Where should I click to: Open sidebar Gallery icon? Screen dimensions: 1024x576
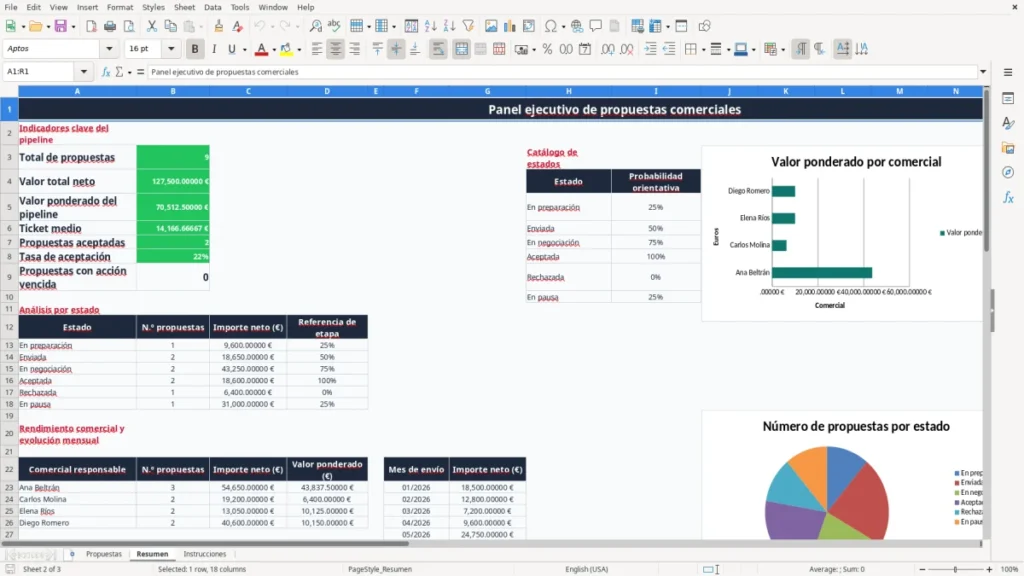tap(1008, 148)
